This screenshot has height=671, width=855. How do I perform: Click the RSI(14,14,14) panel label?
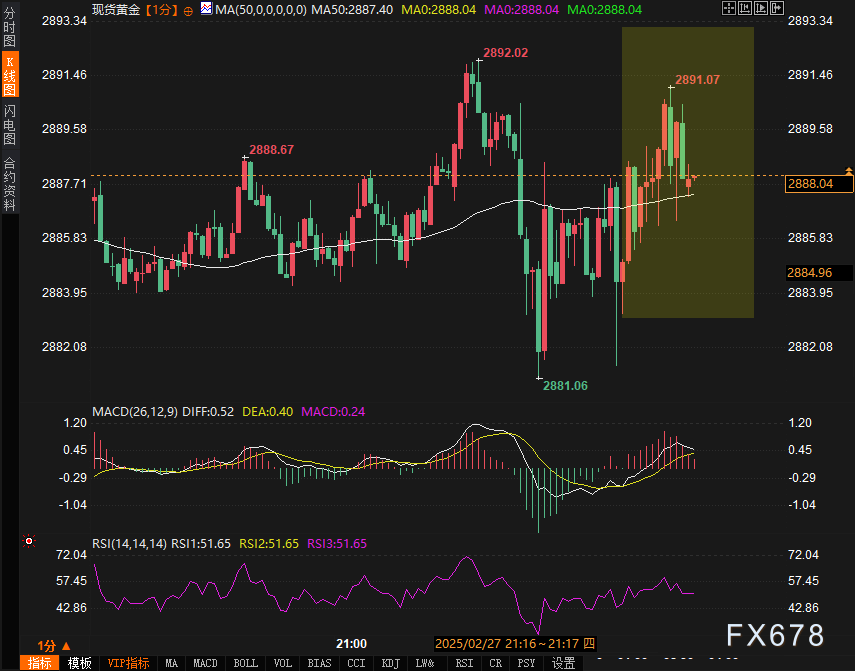pos(130,543)
